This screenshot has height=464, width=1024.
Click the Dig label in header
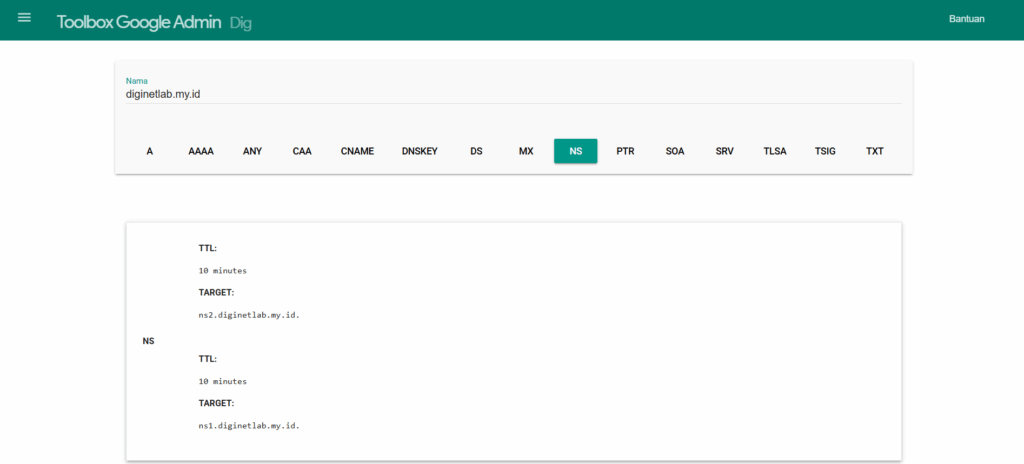coord(240,23)
